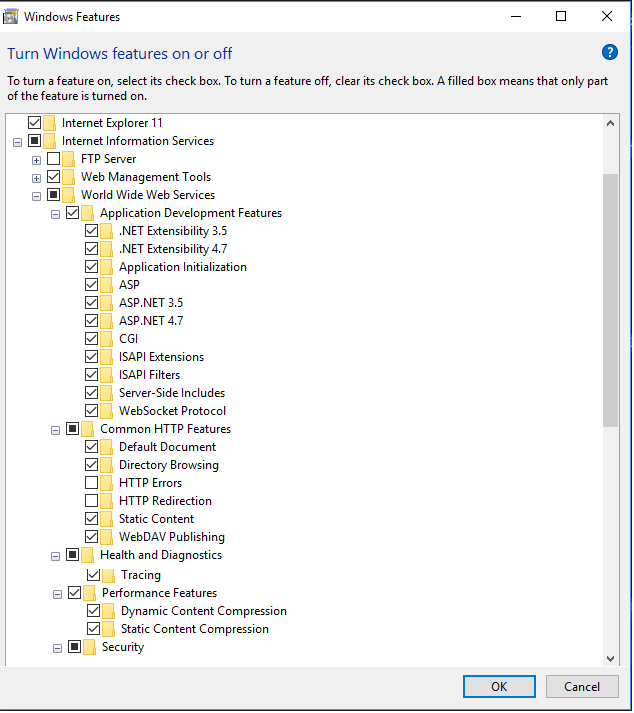Enable the HTTP Errors checkbox
Viewport: 634px width, 713px height.
click(x=92, y=483)
